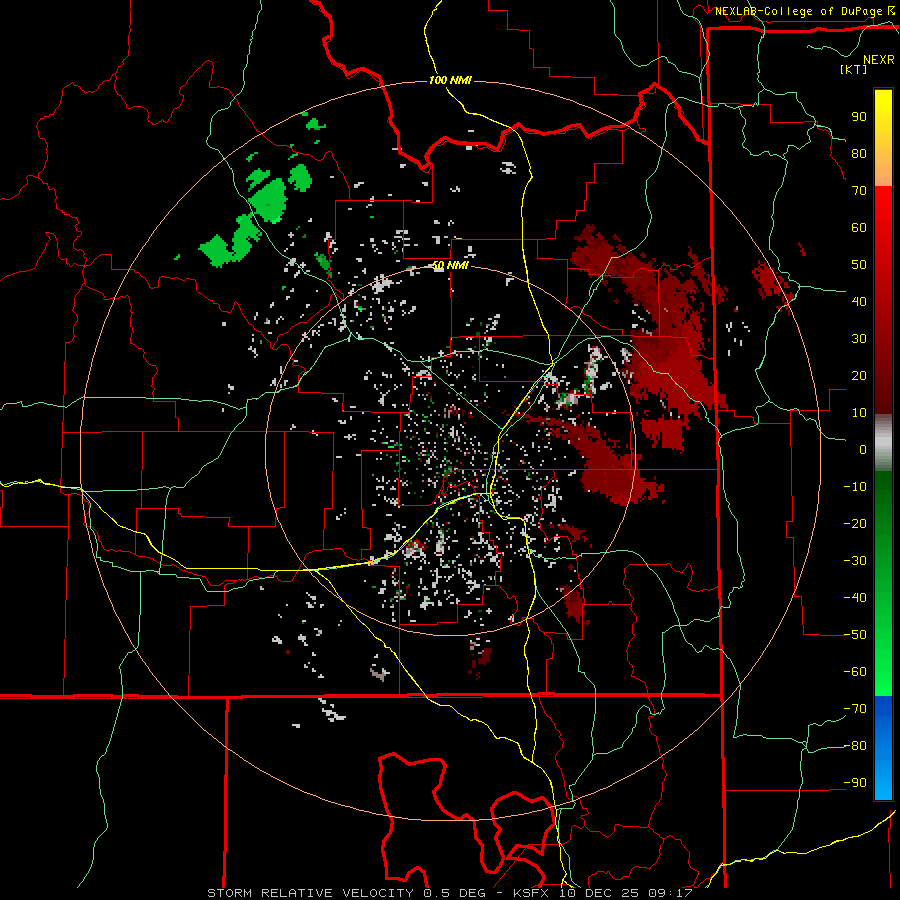Select the 20 value on velocity scale
The width and height of the screenshot is (900, 900).
click(x=859, y=375)
